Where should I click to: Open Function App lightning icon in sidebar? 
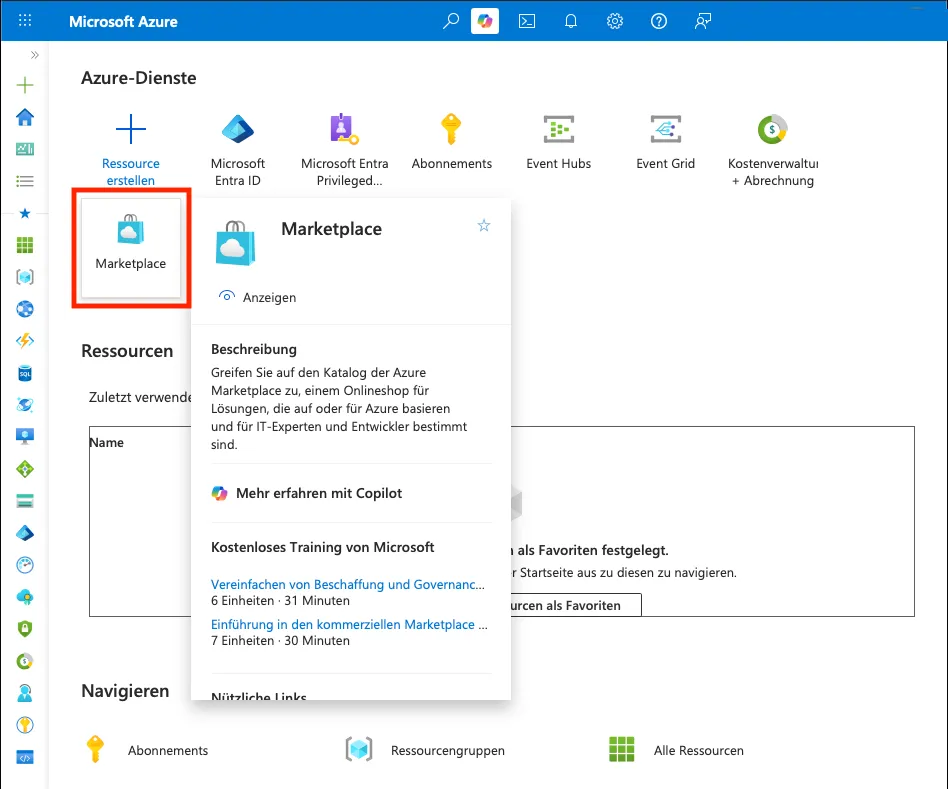tap(25, 341)
